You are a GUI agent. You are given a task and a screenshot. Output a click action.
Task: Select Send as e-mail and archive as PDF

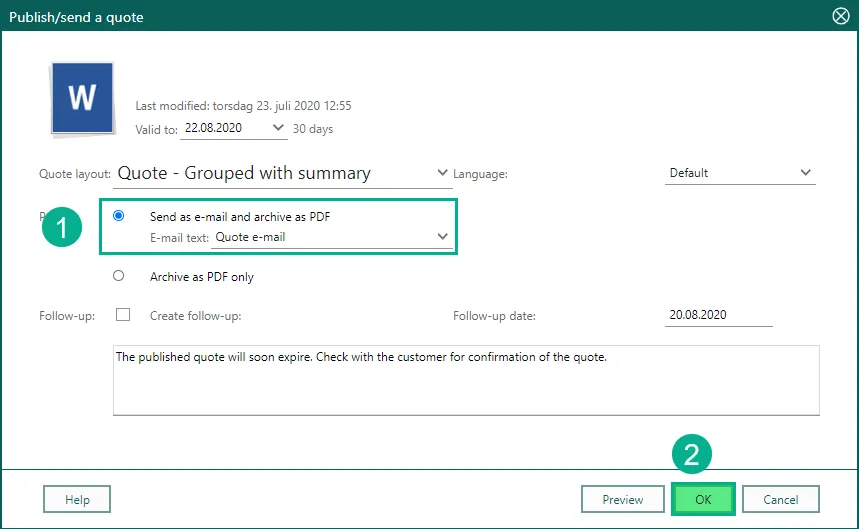pyautogui.click(x=119, y=216)
